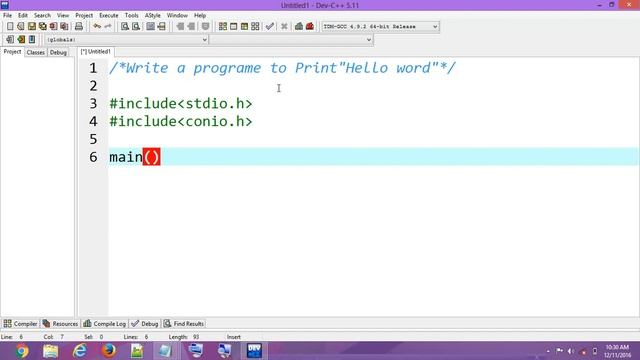
Task: Open the TDM-GCC compiler selection dropdown
Action: [x=380, y=27]
